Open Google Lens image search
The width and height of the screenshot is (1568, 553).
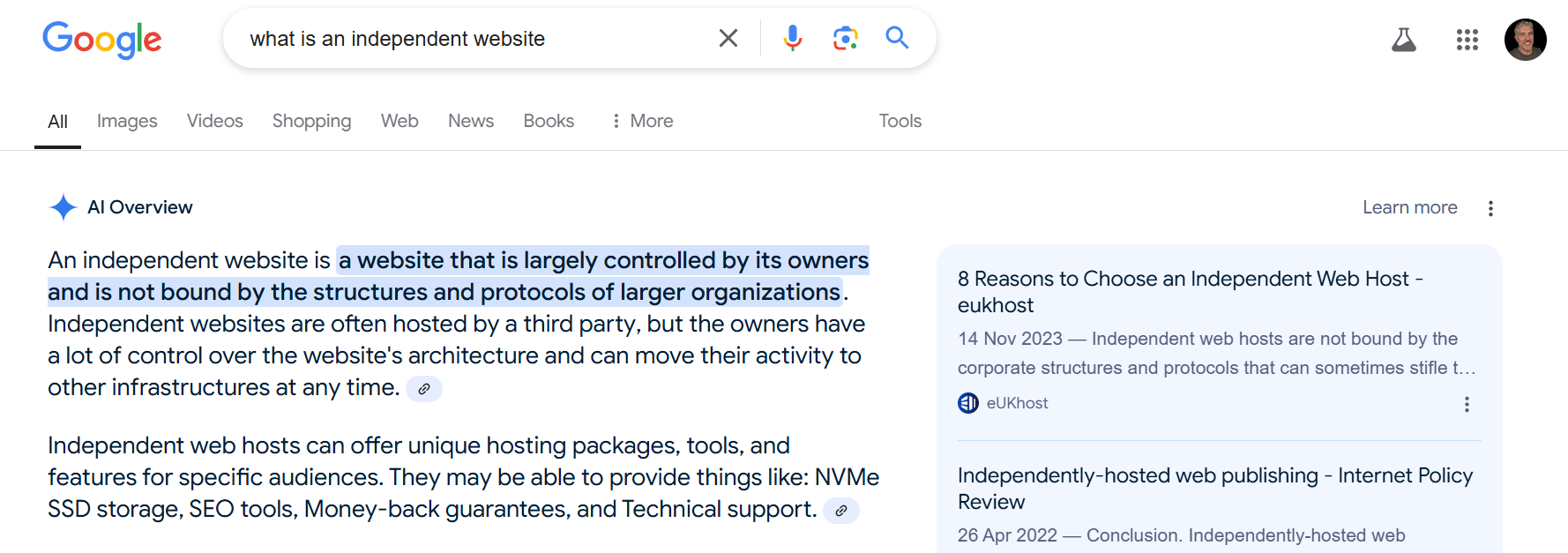(x=845, y=38)
